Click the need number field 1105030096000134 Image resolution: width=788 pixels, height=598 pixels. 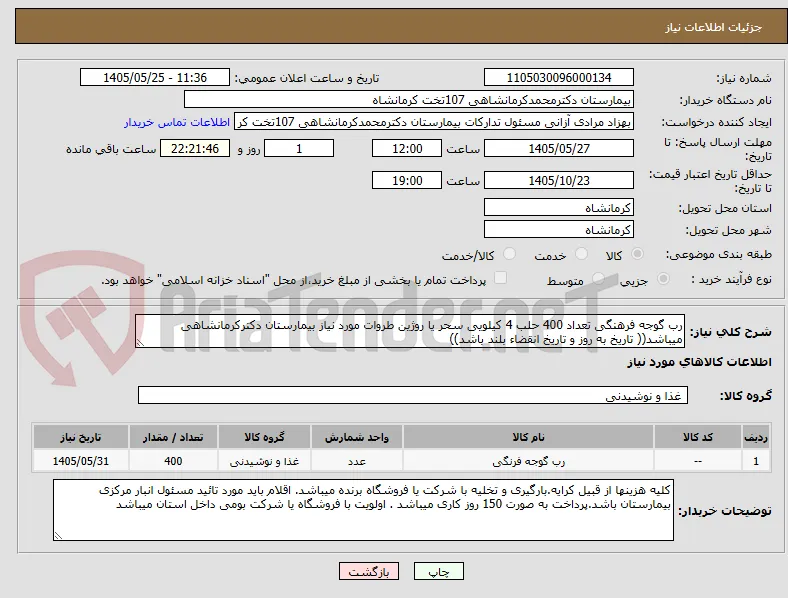click(x=559, y=77)
